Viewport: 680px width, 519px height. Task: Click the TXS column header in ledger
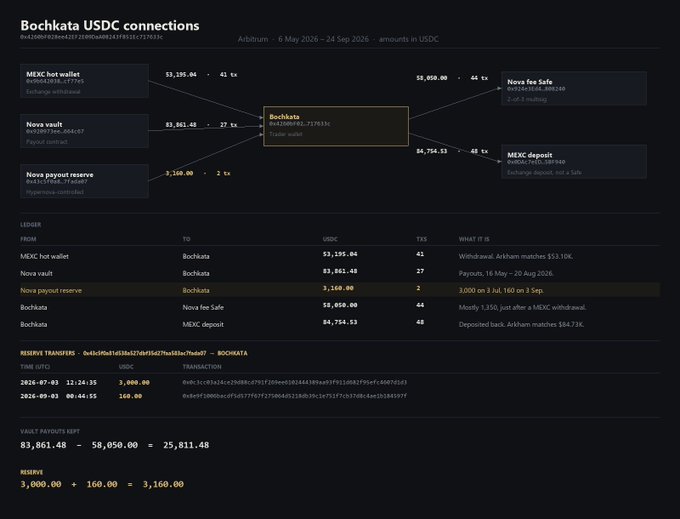point(422,239)
